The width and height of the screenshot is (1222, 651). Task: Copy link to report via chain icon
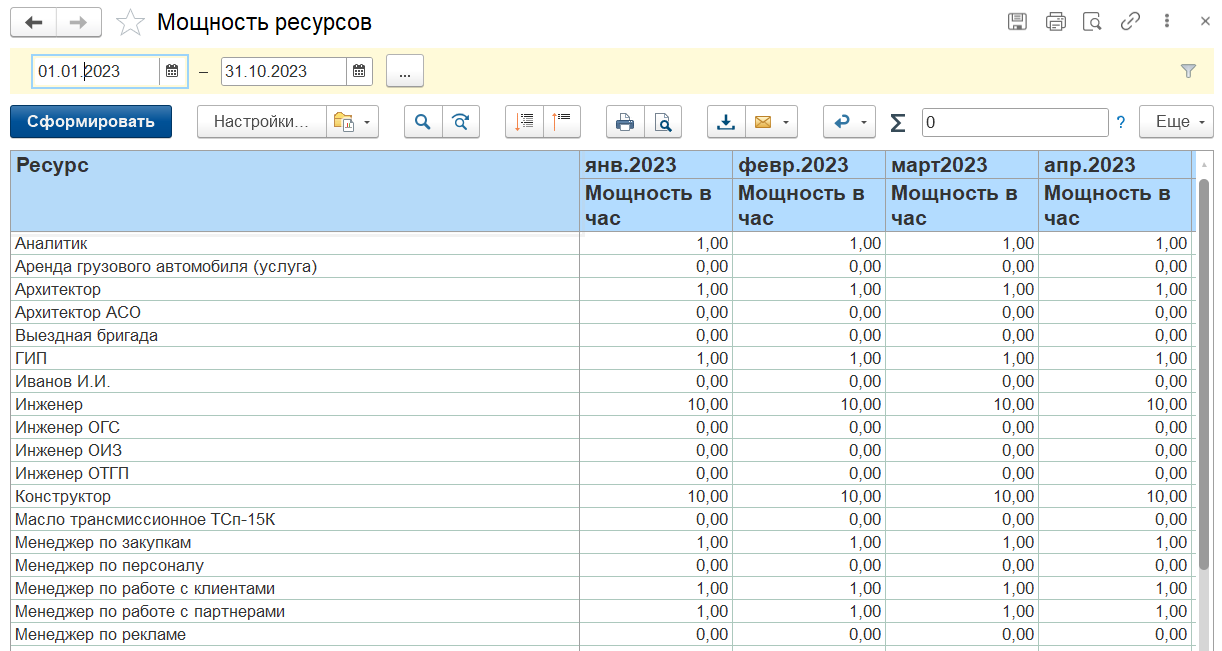[x=1130, y=22]
